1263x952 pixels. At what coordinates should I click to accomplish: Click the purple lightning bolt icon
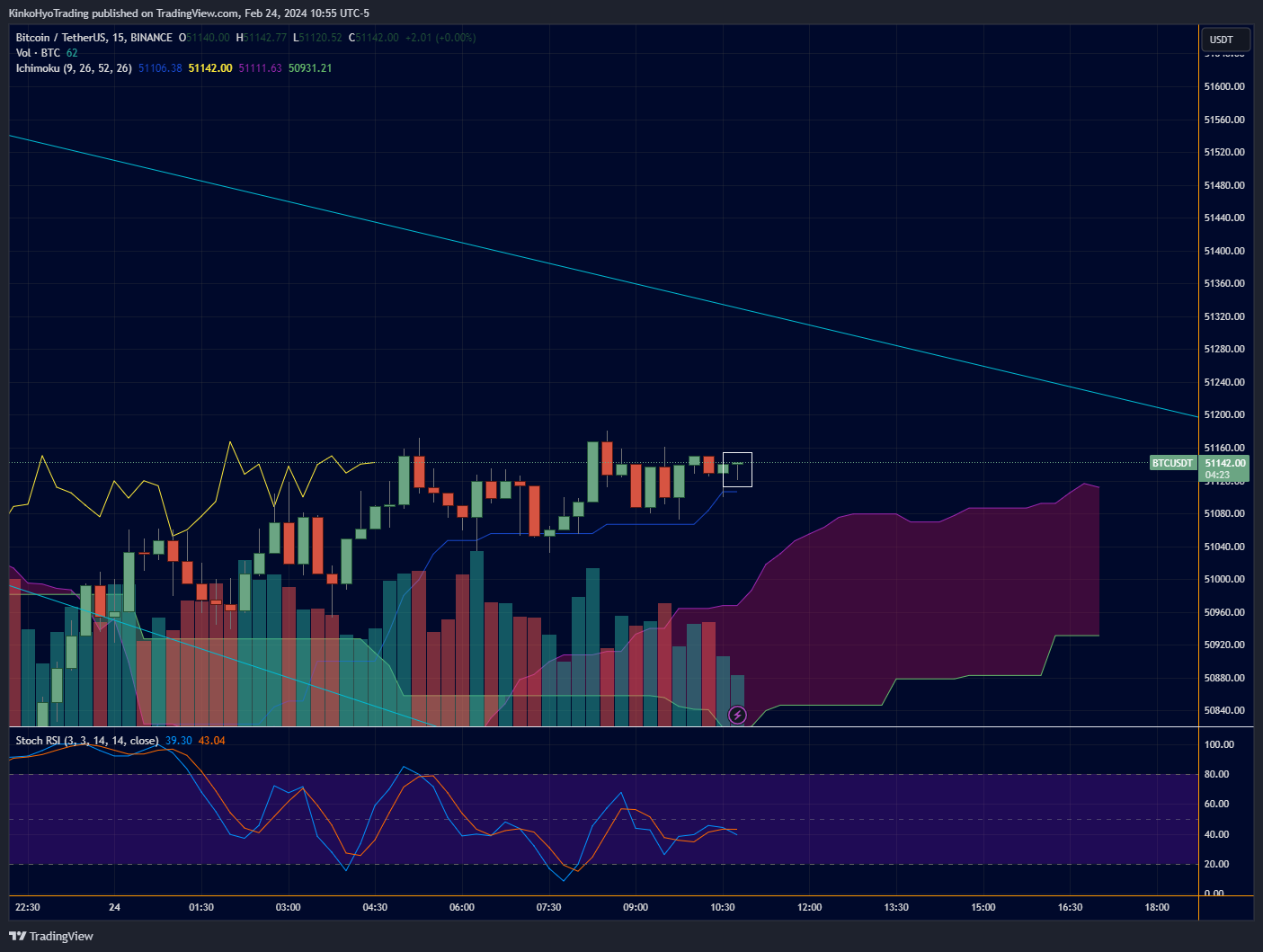(x=737, y=716)
